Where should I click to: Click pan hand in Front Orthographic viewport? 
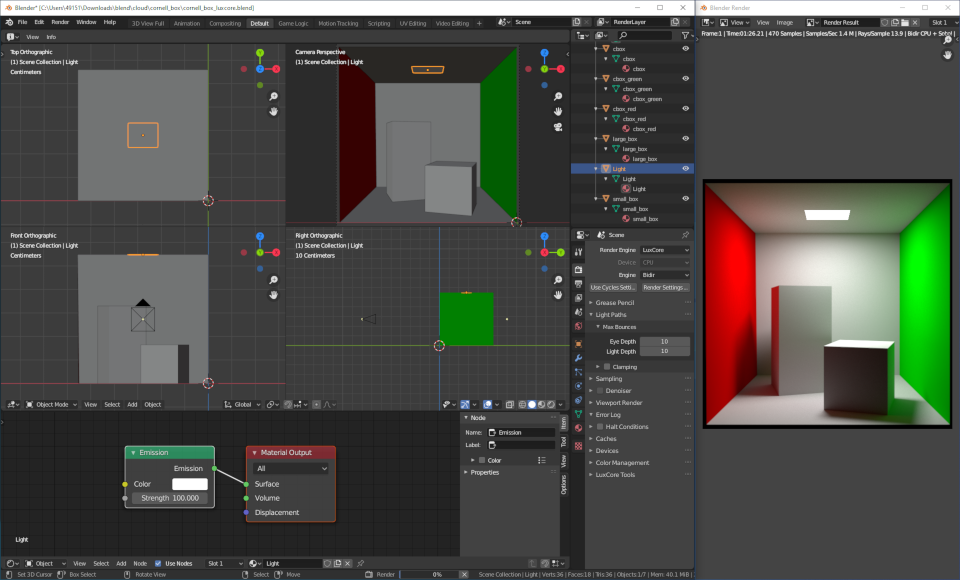(x=274, y=295)
